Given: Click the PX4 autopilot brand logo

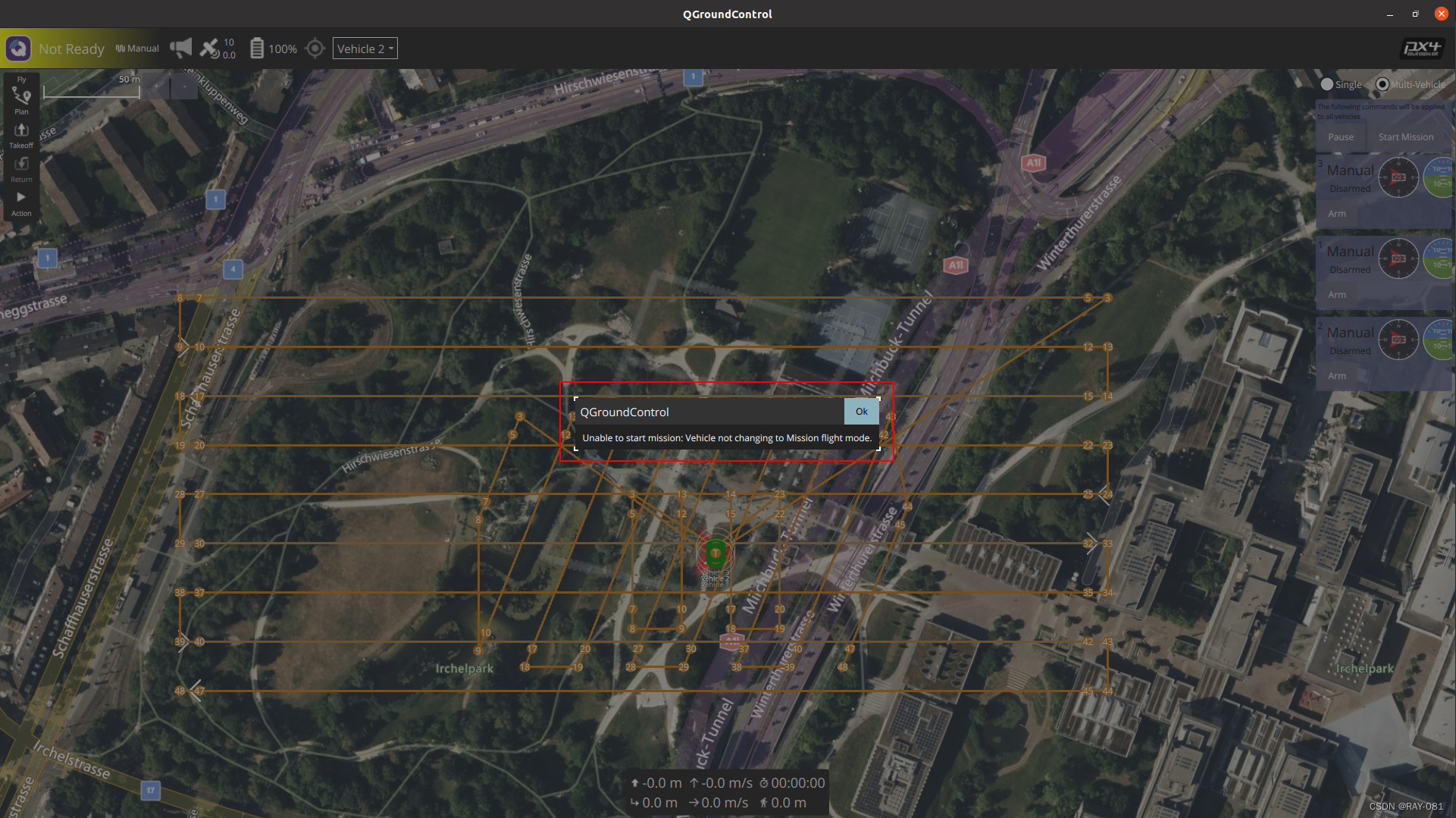Looking at the screenshot, I should pyautogui.click(x=1421, y=49).
